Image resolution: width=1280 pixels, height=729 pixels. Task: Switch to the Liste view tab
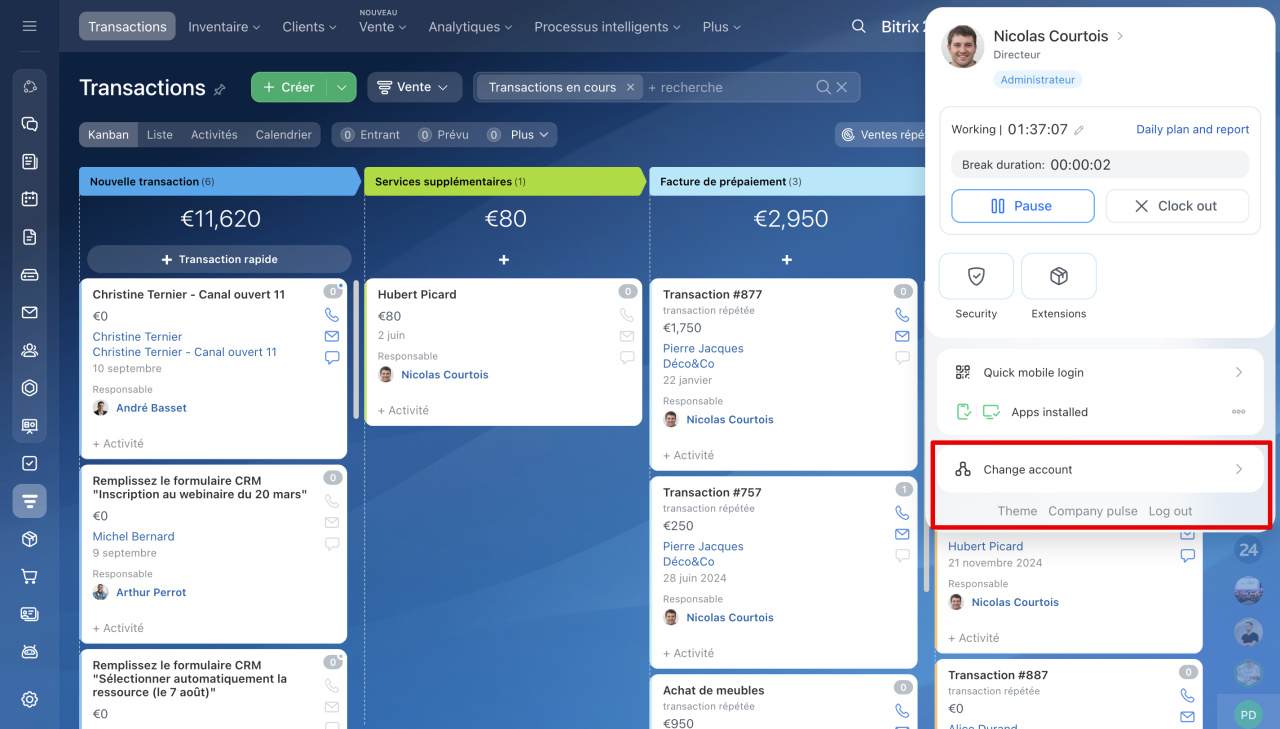point(159,135)
